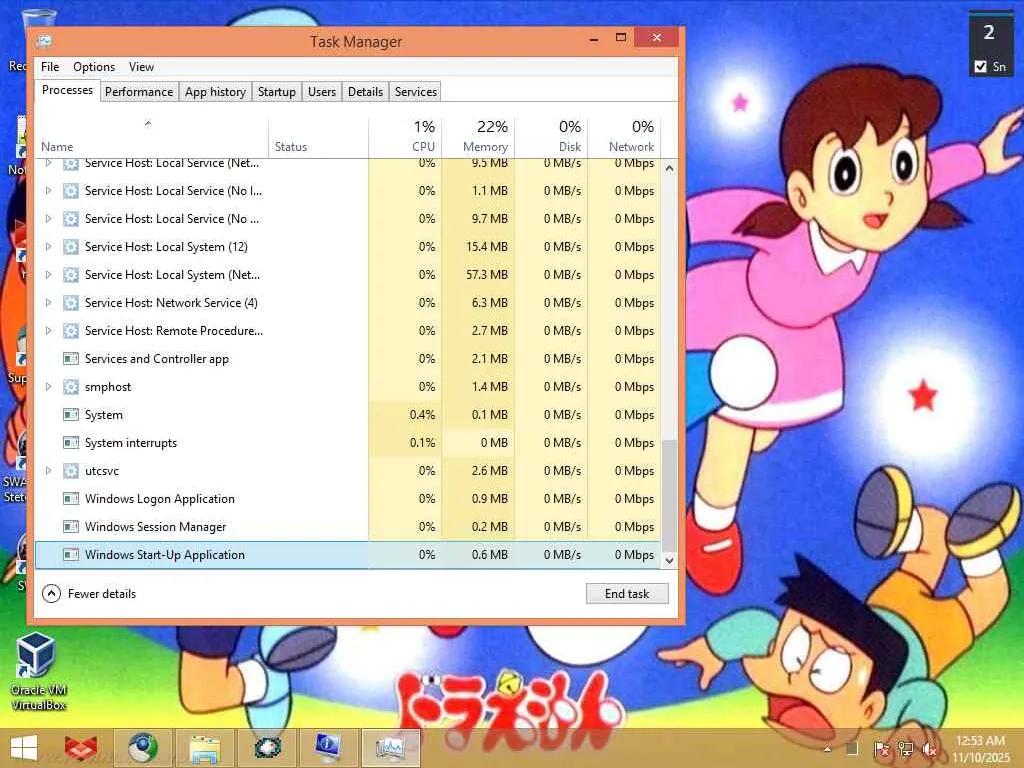Click icon beside Services and Controller app
The width and height of the screenshot is (1024, 768).
coord(71,359)
